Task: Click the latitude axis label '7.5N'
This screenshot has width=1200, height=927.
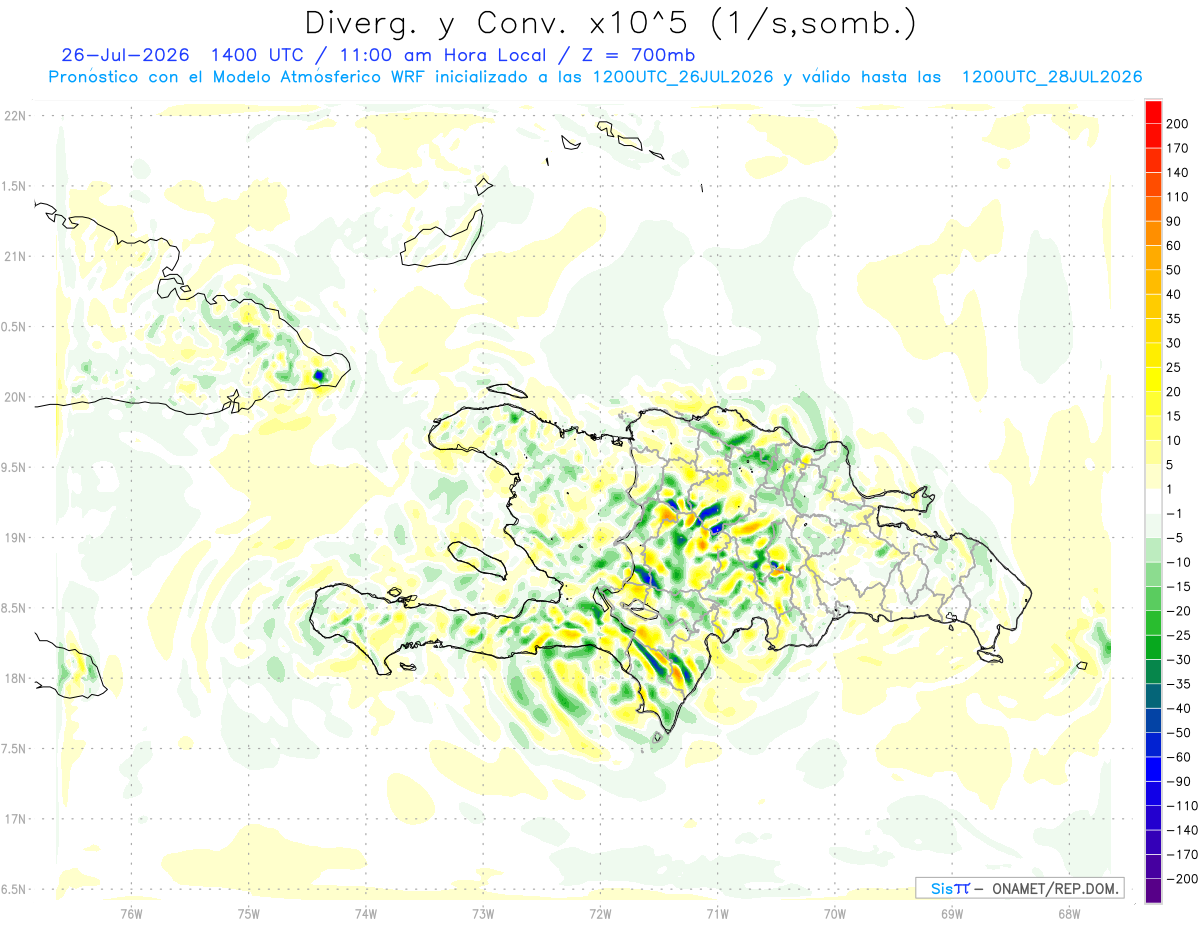Action: tap(13, 749)
